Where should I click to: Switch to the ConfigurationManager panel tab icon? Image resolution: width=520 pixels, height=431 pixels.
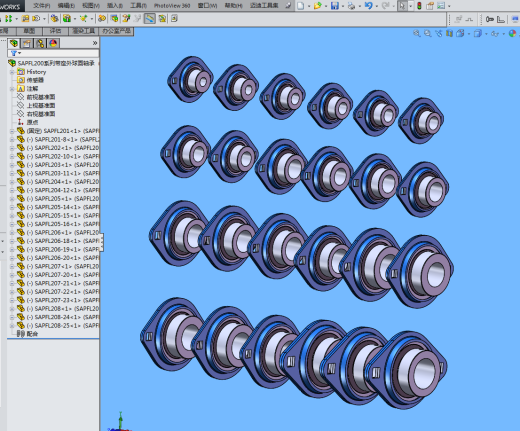click(40, 43)
